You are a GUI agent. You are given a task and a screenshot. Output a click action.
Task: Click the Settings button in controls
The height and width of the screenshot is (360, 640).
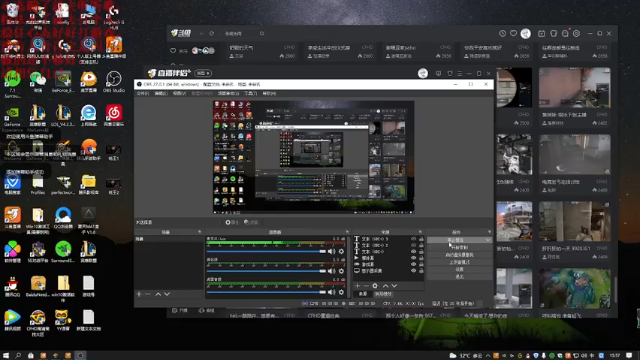pyautogui.click(x=460, y=269)
